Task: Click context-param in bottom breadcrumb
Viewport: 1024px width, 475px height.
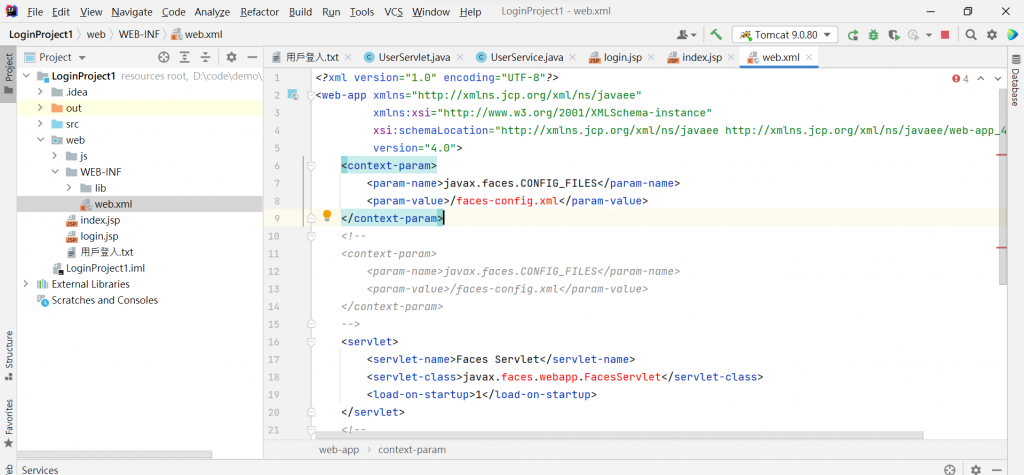Action: [412, 450]
